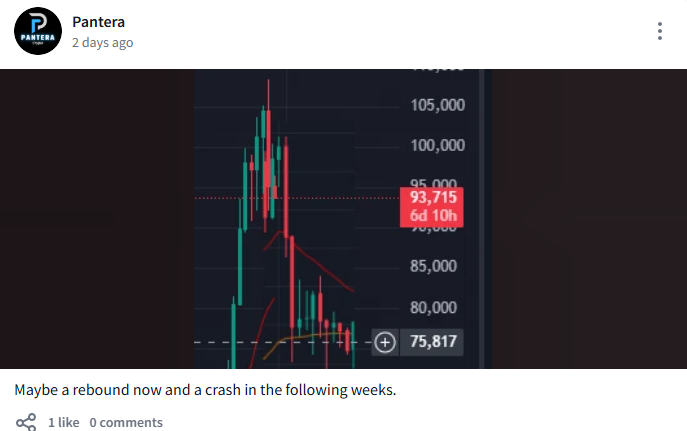Click the share icon below the post
687x431 pixels.
tap(26, 422)
